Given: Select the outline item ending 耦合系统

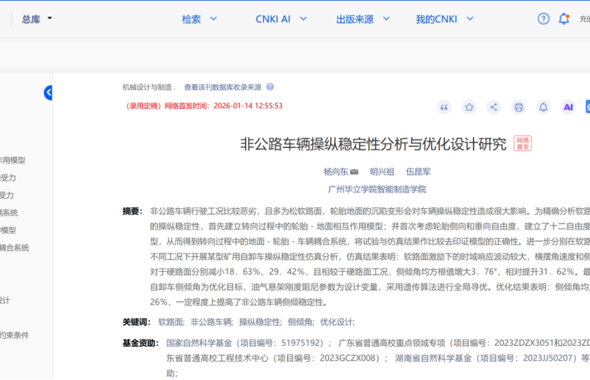Looking at the screenshot, I should pyautogui.click(x=14, y=248).
